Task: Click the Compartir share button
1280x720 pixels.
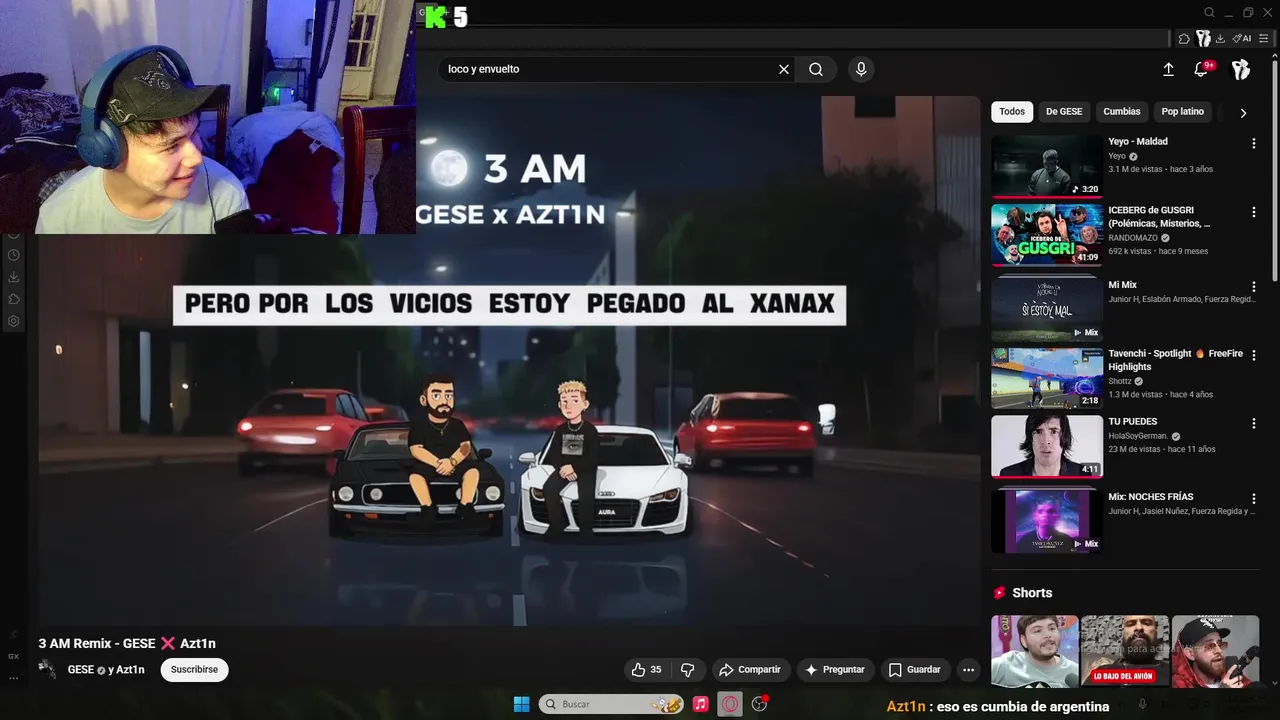Action: 750,670
